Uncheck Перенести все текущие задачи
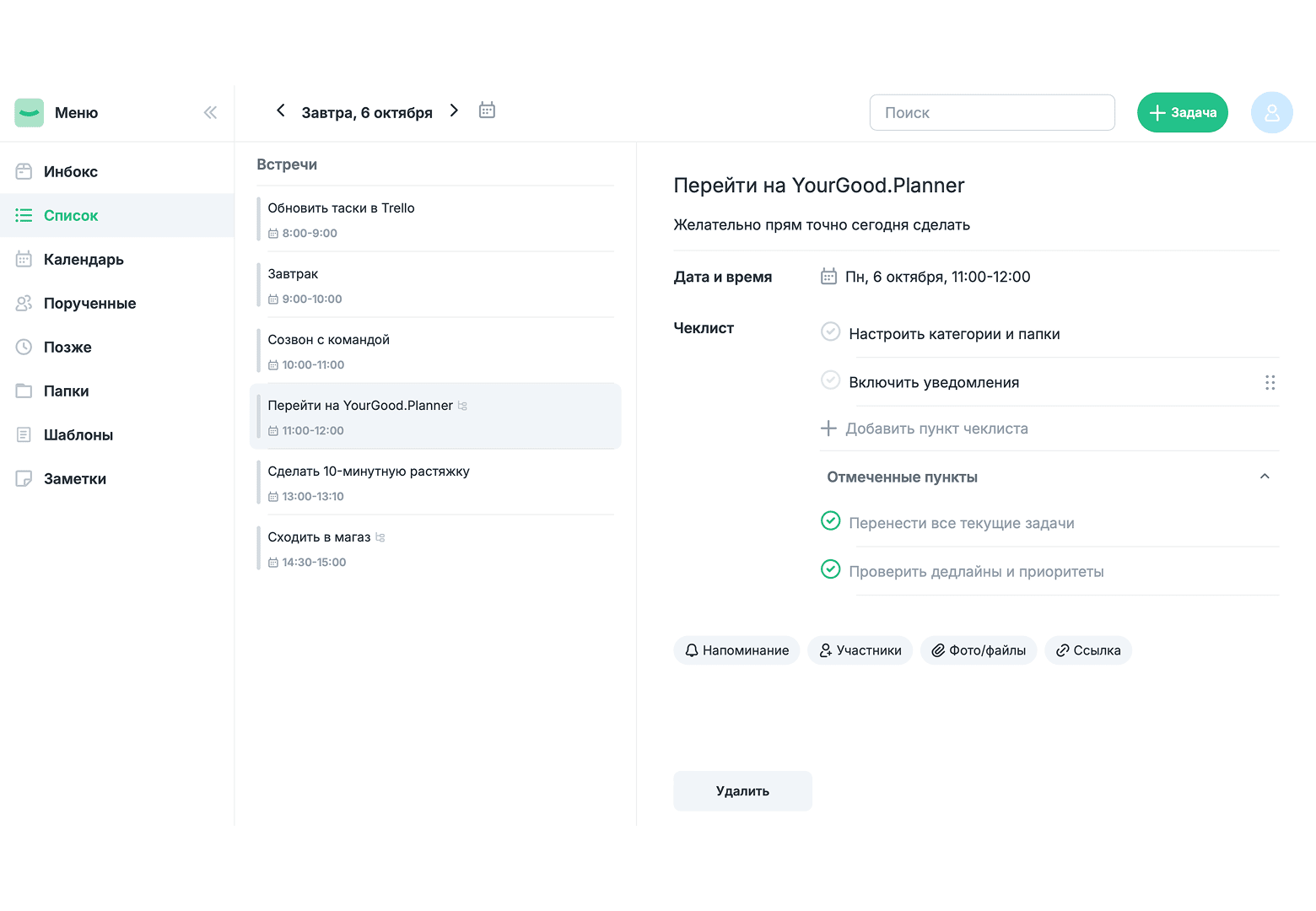The width and height of the screenshot is (1316, 911). (830, 521)
